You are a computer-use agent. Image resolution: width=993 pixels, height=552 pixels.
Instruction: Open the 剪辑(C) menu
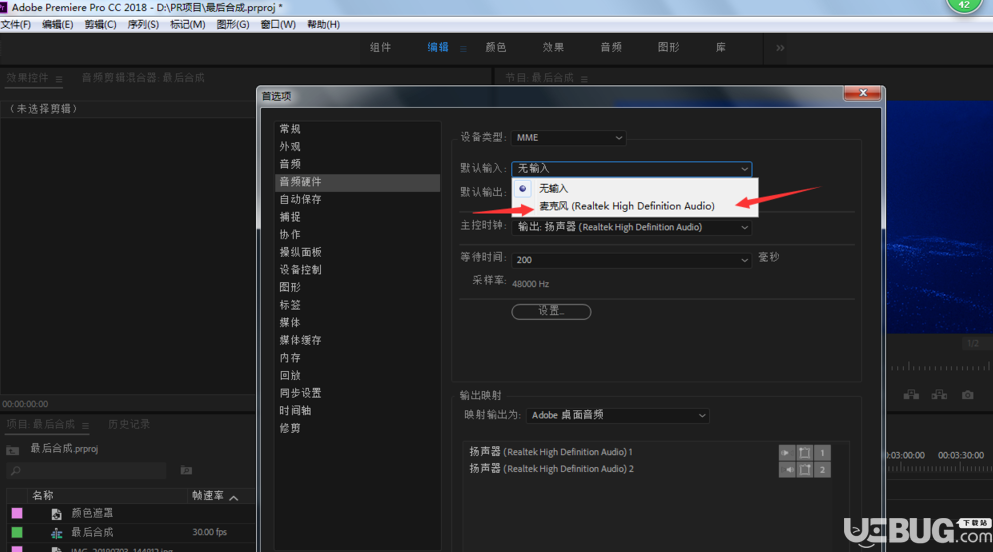(x=100, y=25)
